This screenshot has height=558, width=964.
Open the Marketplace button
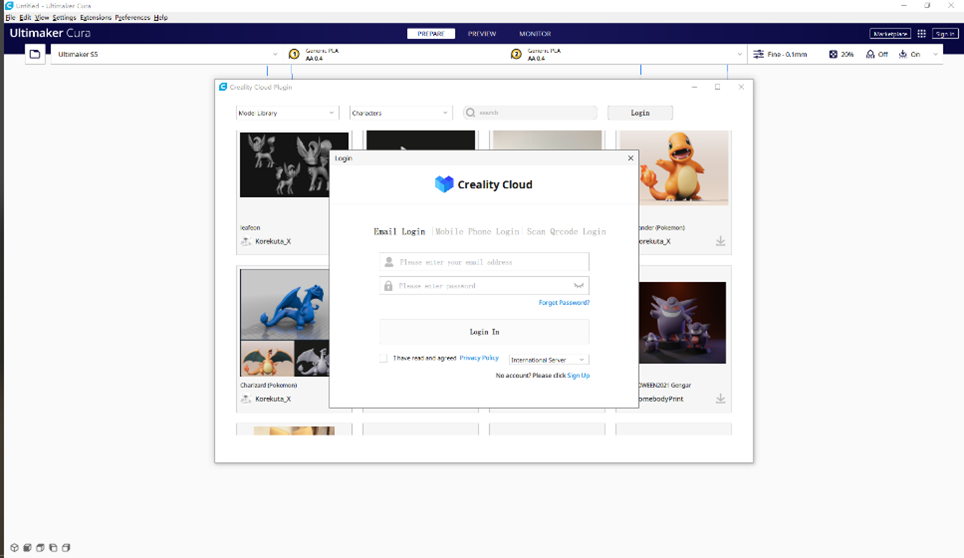[x=890, y=34]
